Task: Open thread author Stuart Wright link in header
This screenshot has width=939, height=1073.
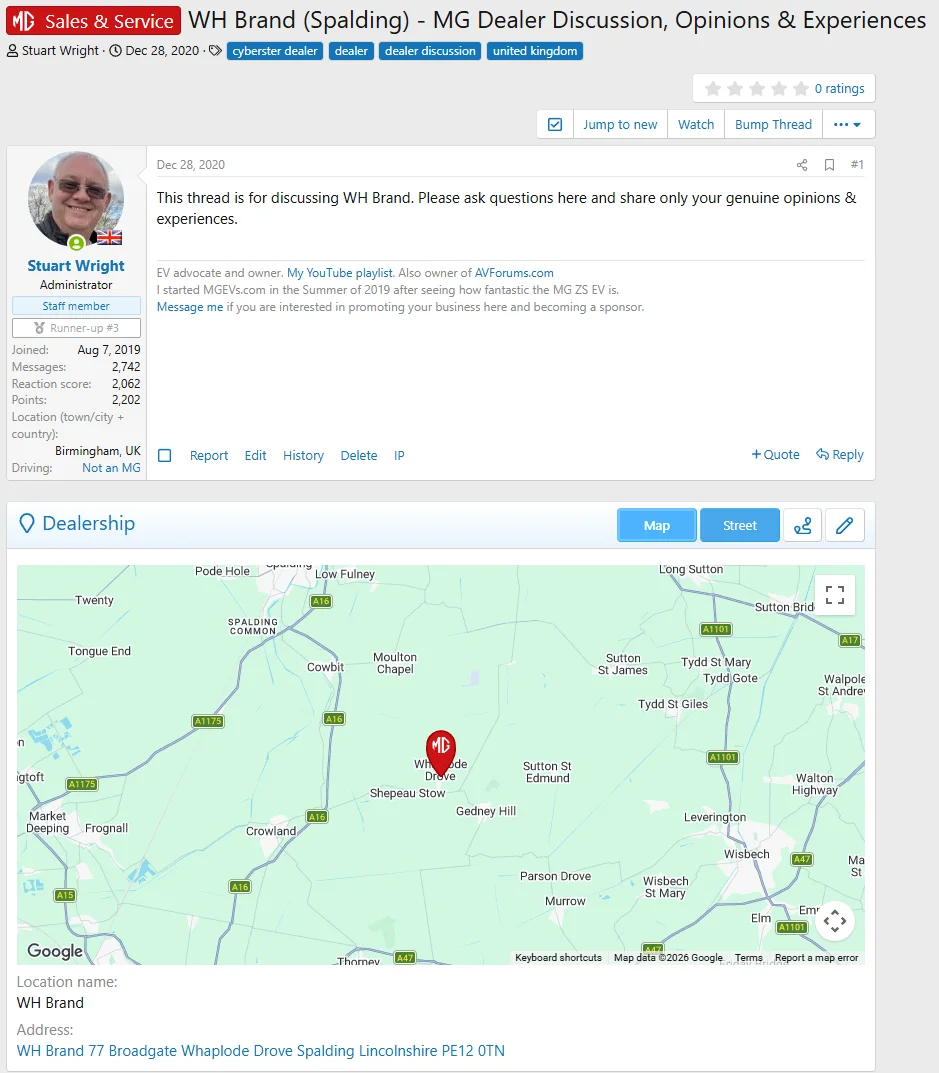Action: coord(60,51)
